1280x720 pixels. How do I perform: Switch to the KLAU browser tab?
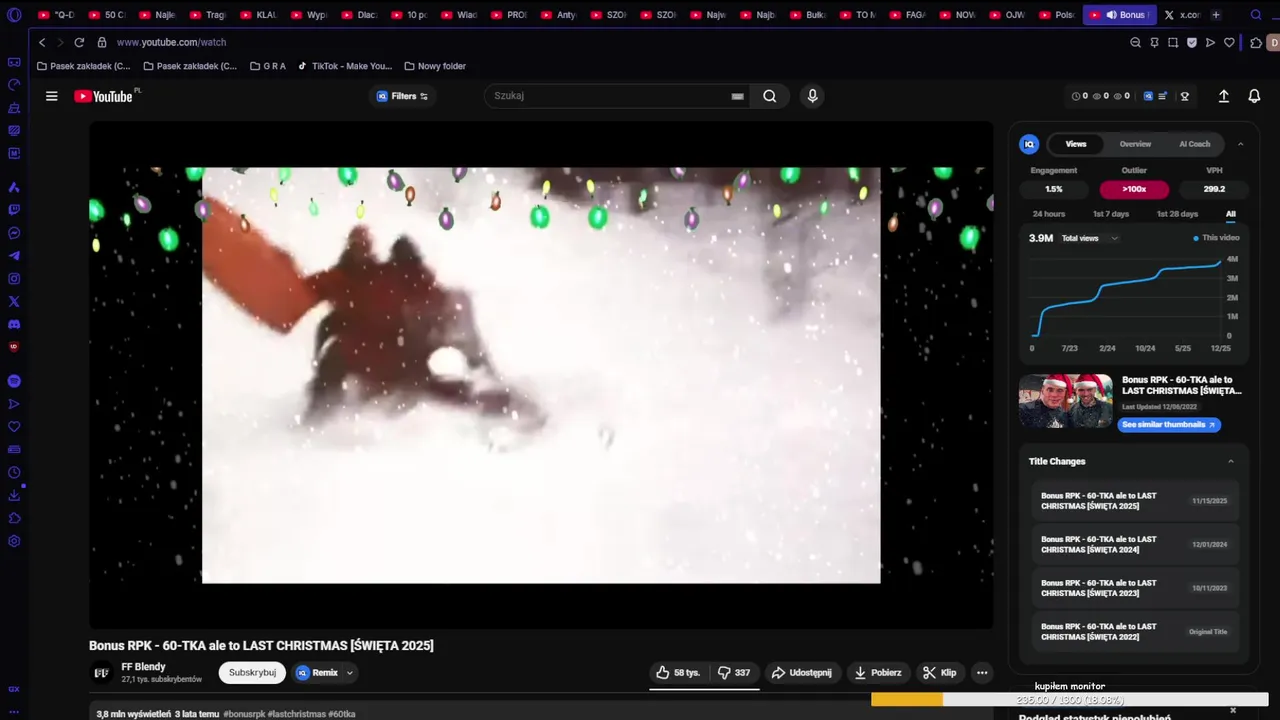pos(258,15)
